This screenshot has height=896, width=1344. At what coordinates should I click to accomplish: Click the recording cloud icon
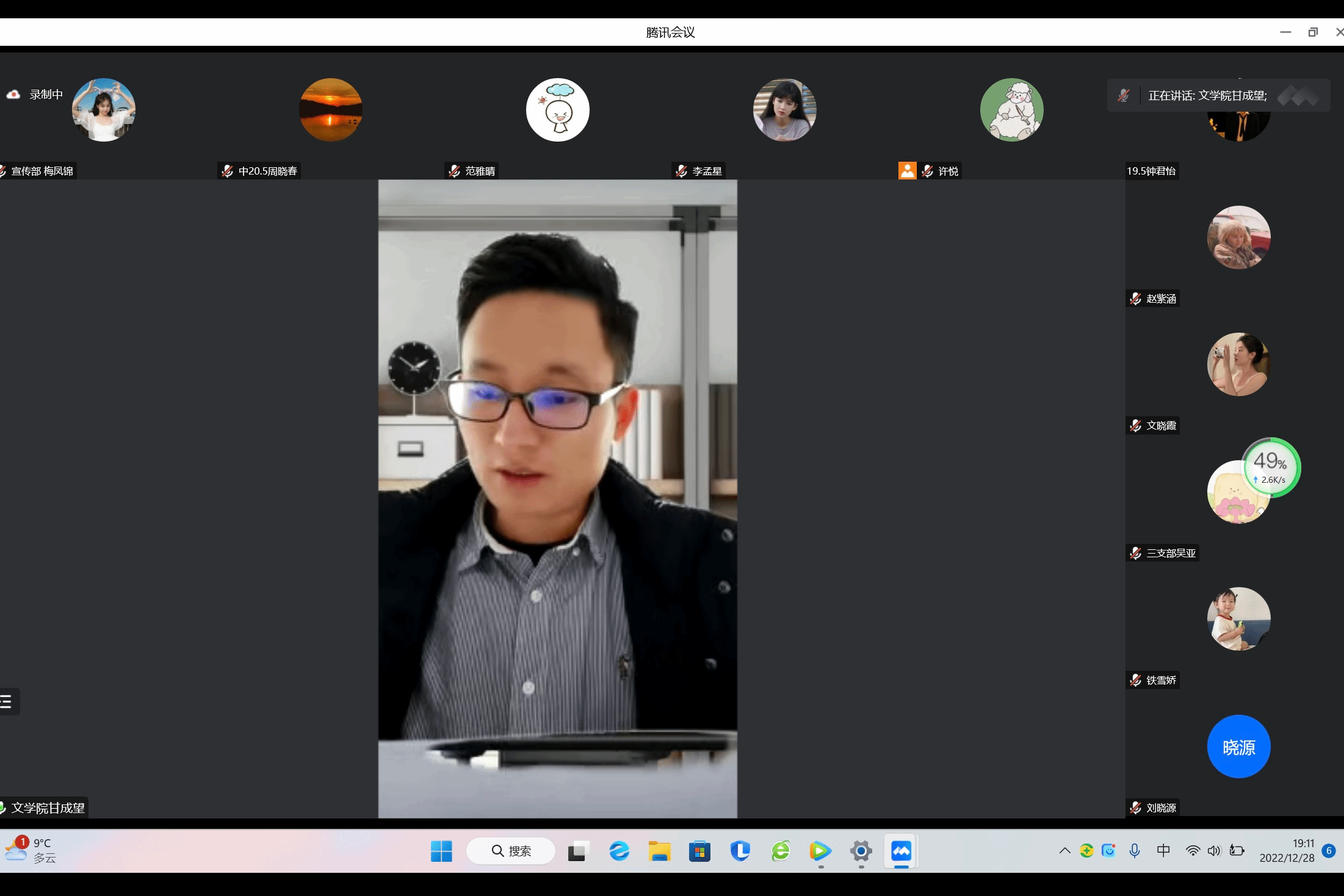click(13, 95)
